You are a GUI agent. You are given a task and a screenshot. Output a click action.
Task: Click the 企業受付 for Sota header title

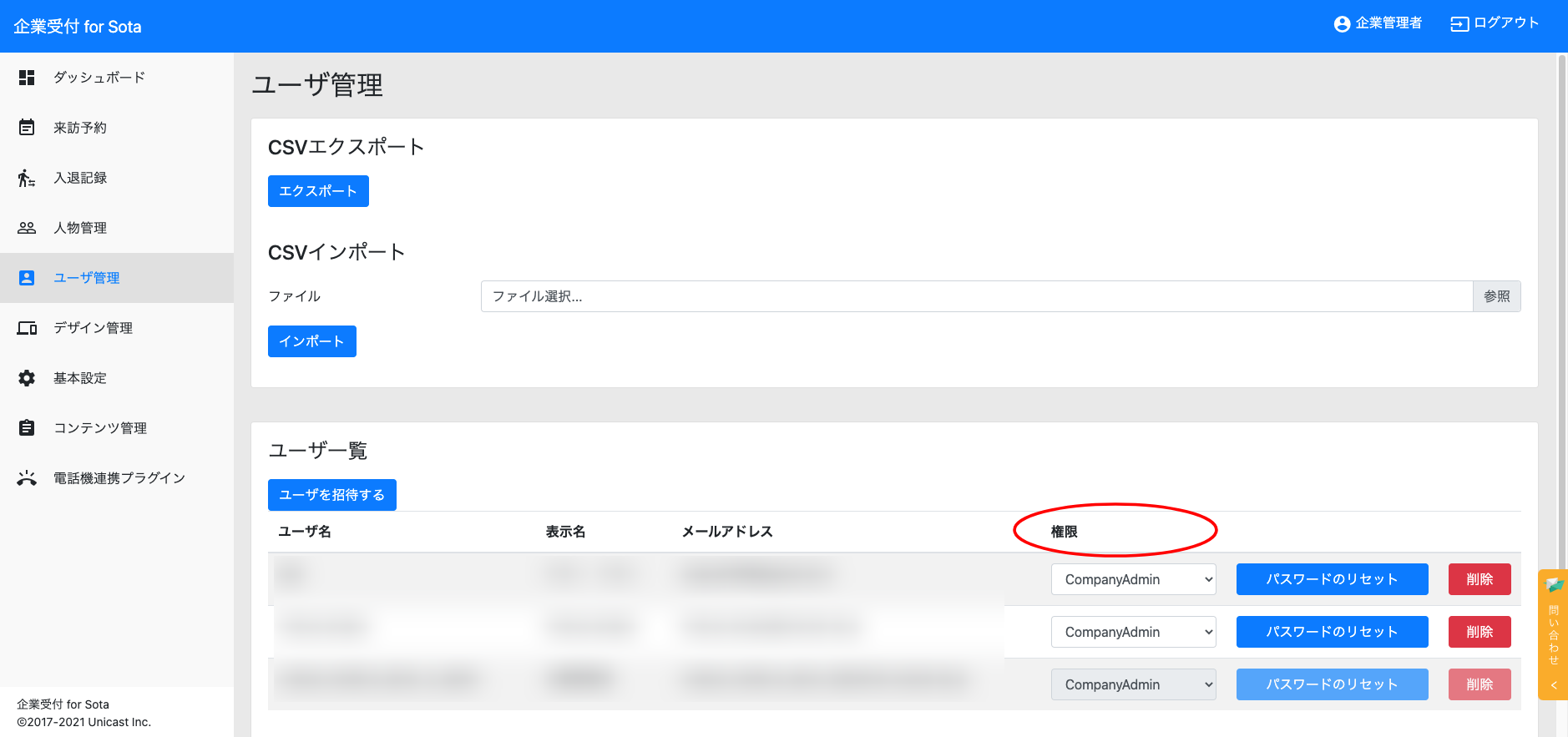point(78,27)
